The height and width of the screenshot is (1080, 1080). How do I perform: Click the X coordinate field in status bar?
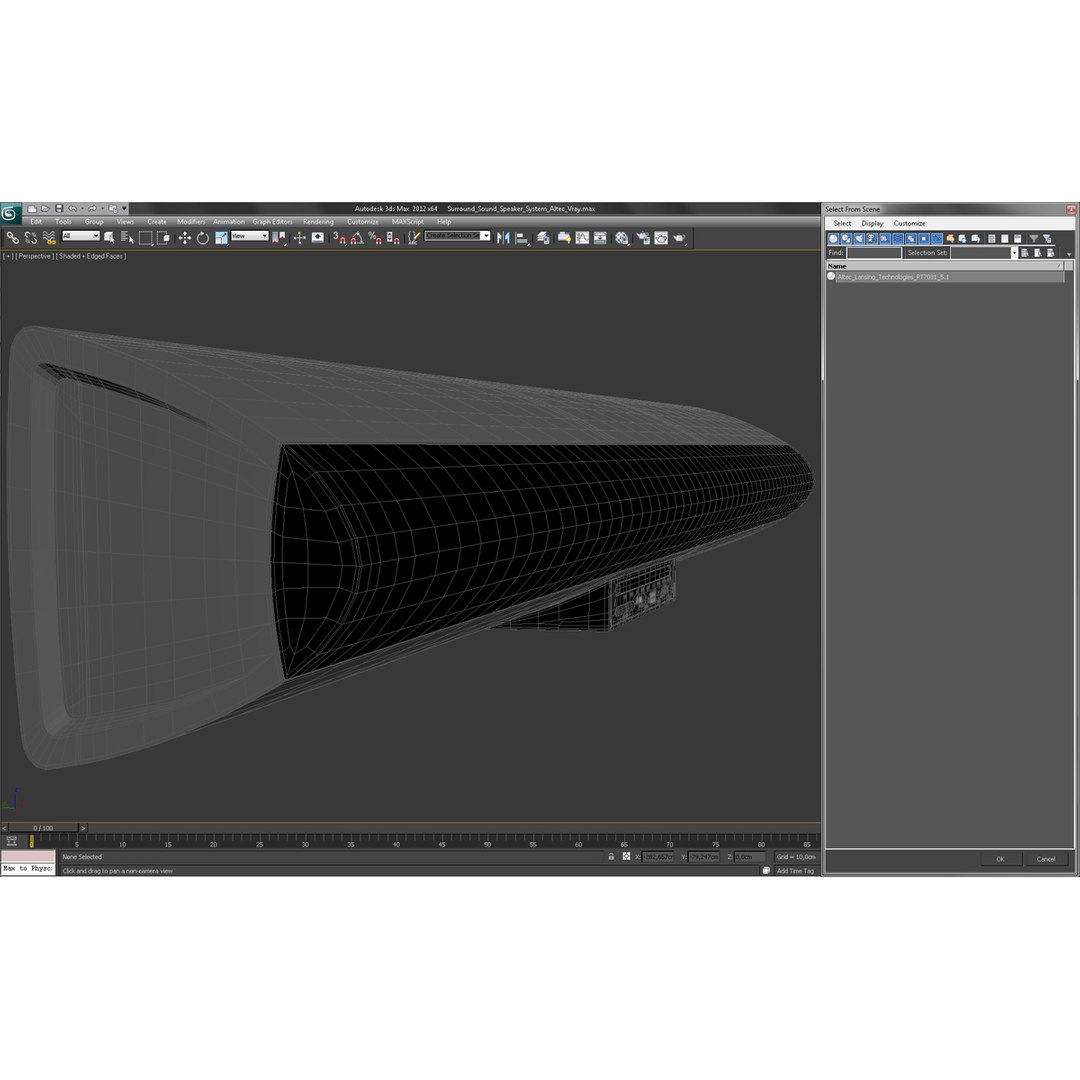[658, 857]
